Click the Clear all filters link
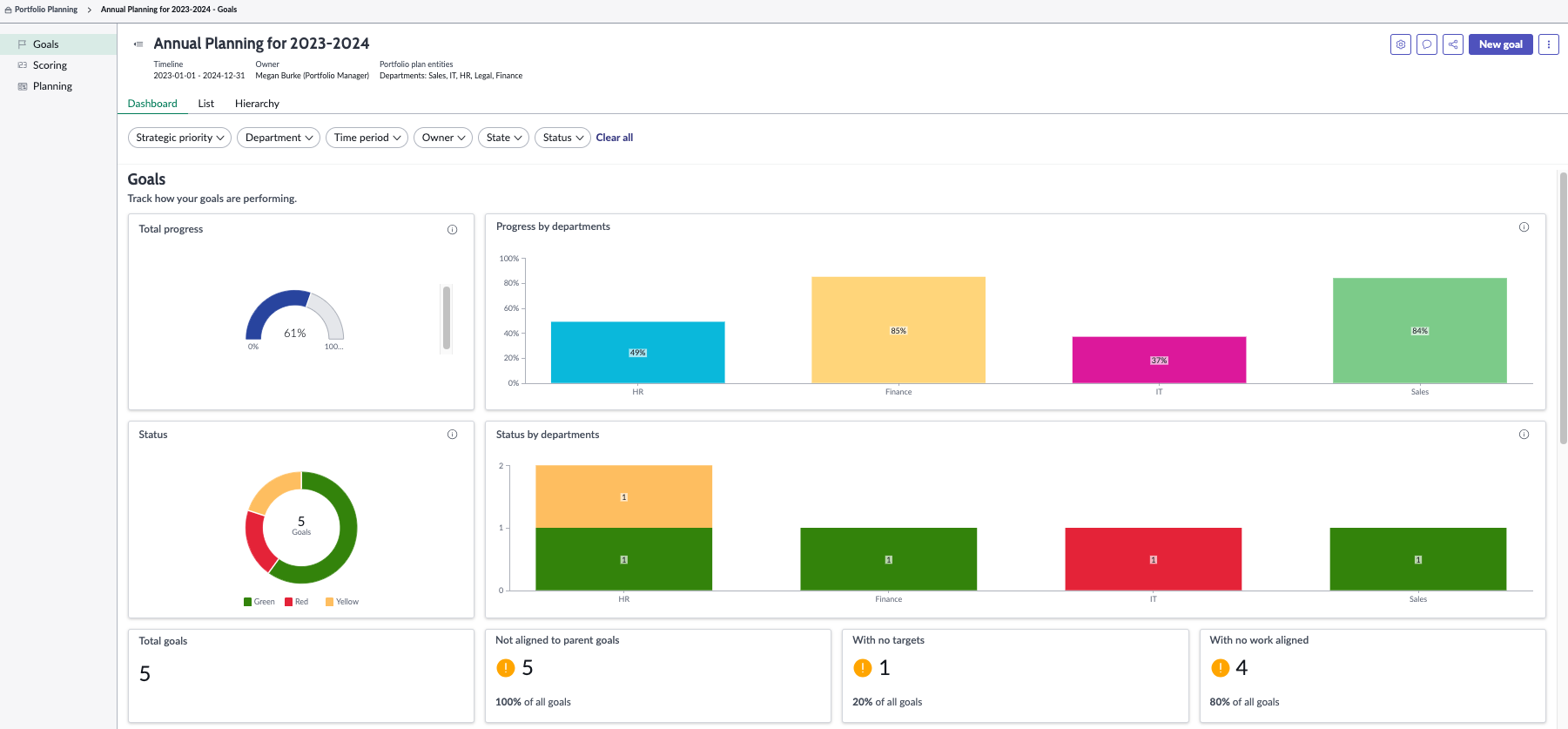 [615, 138]
